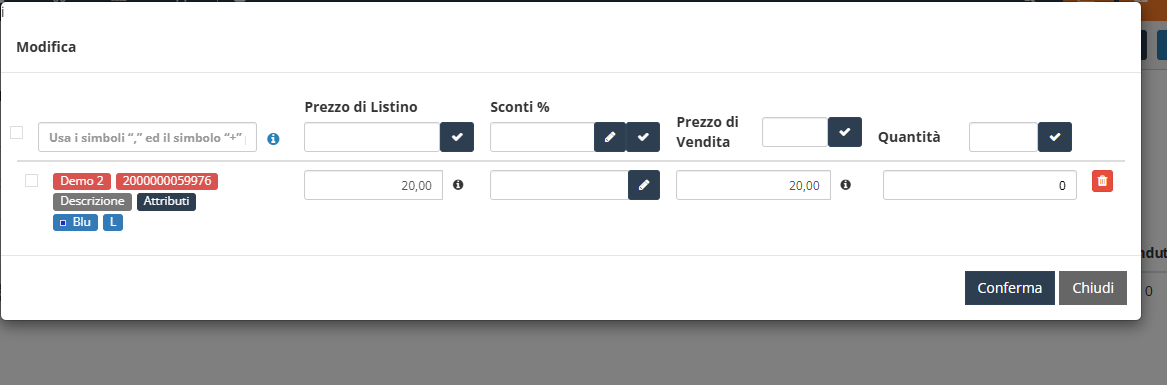1167x385 pixels.
Task: Open the Attributi tag
Action: [x=166, y=202]
